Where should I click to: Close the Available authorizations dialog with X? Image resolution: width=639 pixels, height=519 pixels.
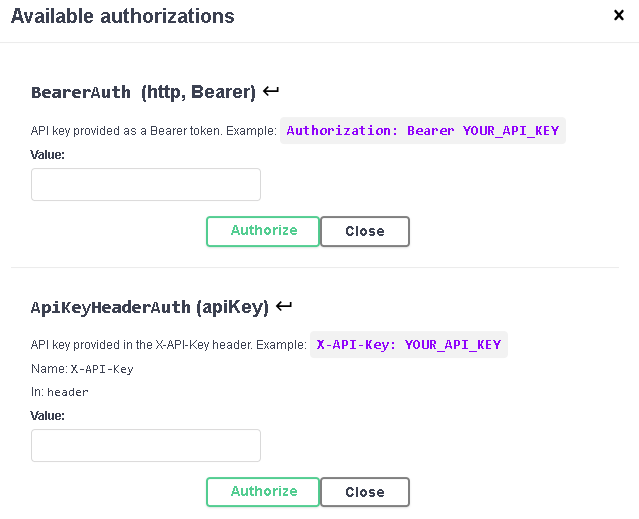619,15
